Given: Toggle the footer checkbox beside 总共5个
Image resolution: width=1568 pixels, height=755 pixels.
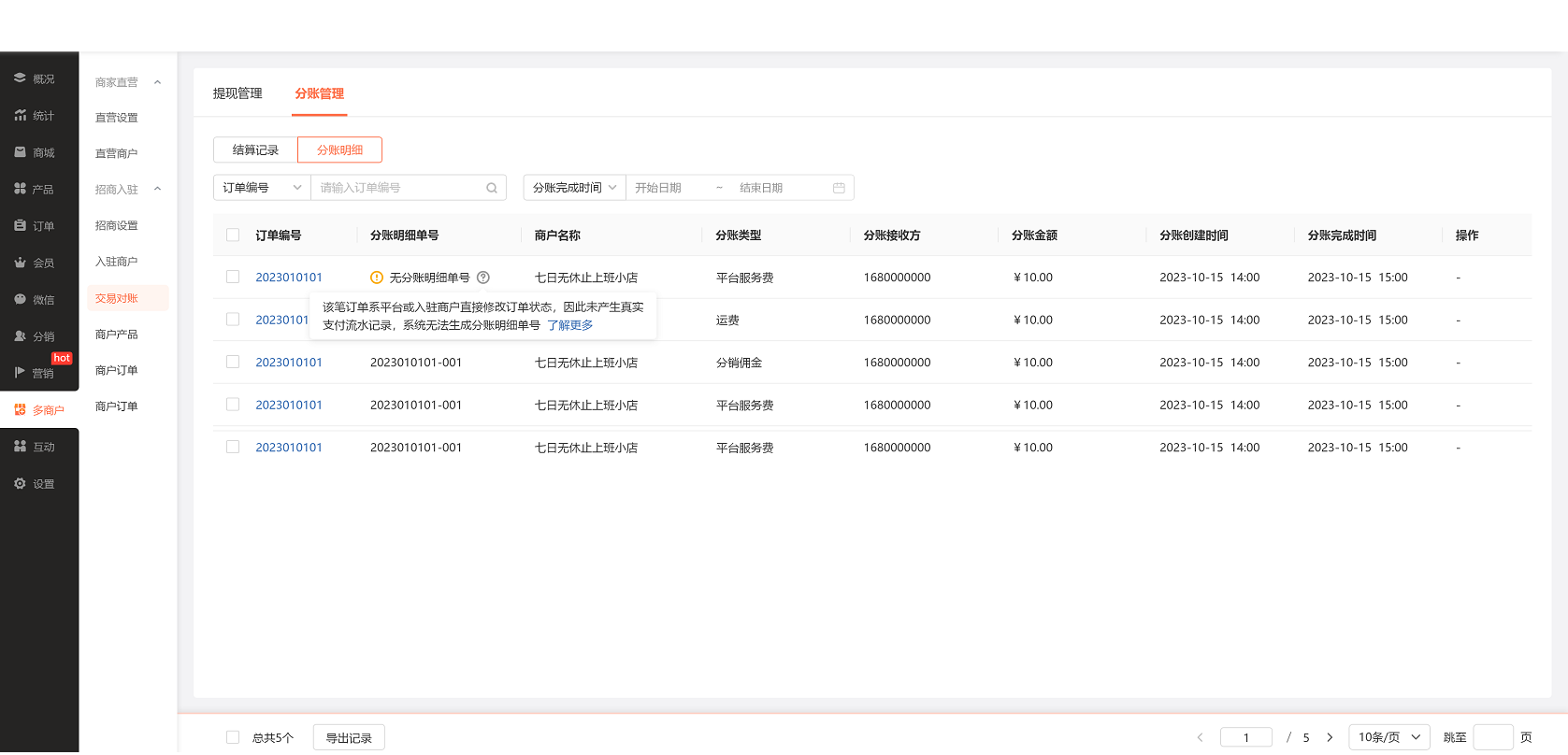Looking at the screenshot, I should (x=233, y=737).
